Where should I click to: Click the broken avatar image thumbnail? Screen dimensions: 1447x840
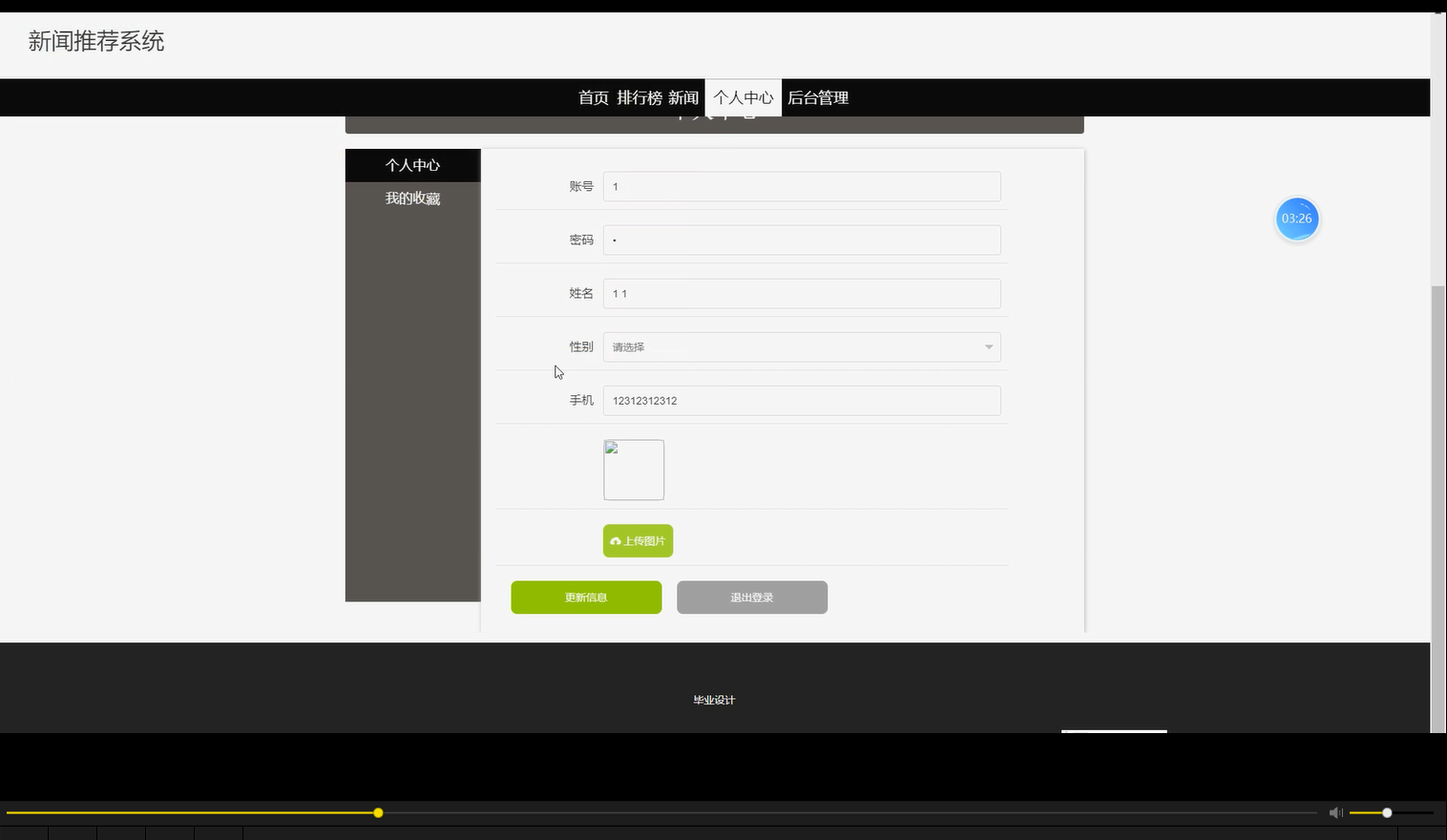click(x=634, y=470)
